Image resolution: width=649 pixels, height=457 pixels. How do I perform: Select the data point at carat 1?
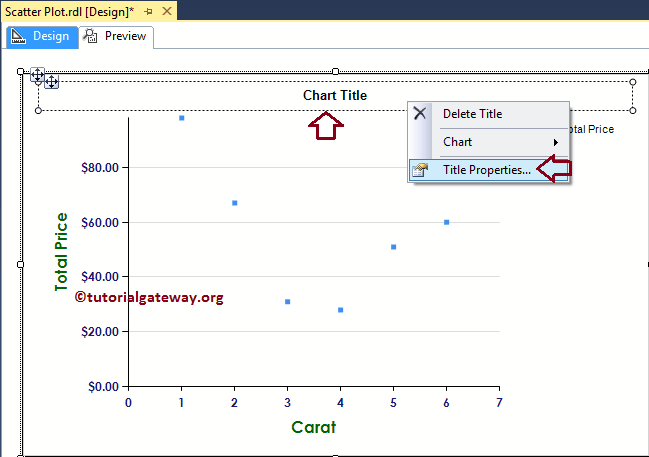click(181, 118)
